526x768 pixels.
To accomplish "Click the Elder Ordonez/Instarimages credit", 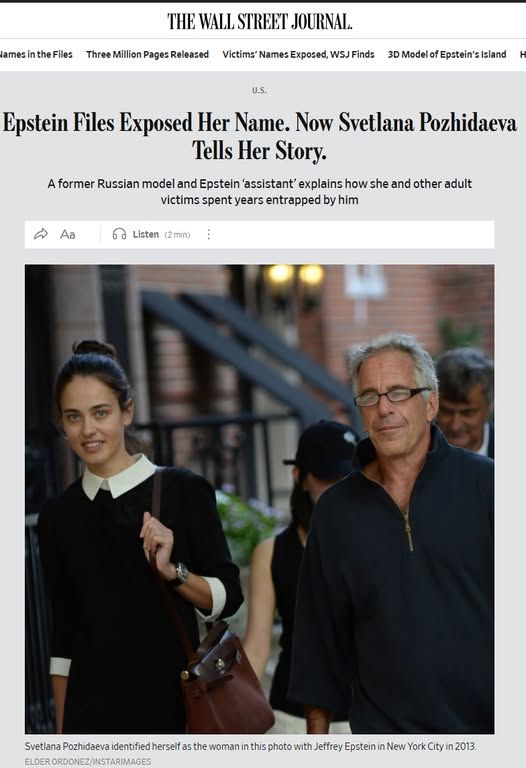I will click(88, 762).
